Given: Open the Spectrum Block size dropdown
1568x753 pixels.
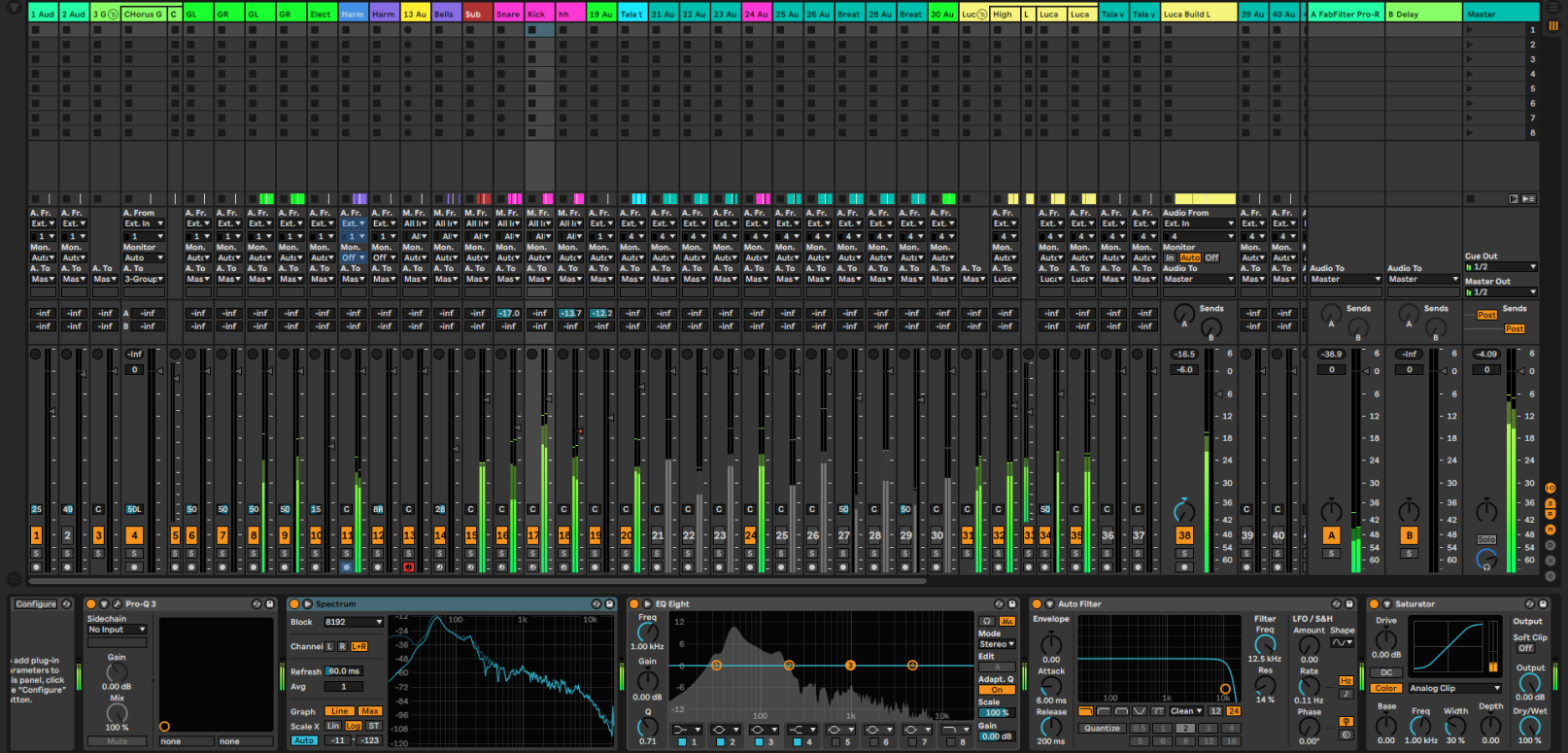Looking at the screenshot, I should (354, 622).
